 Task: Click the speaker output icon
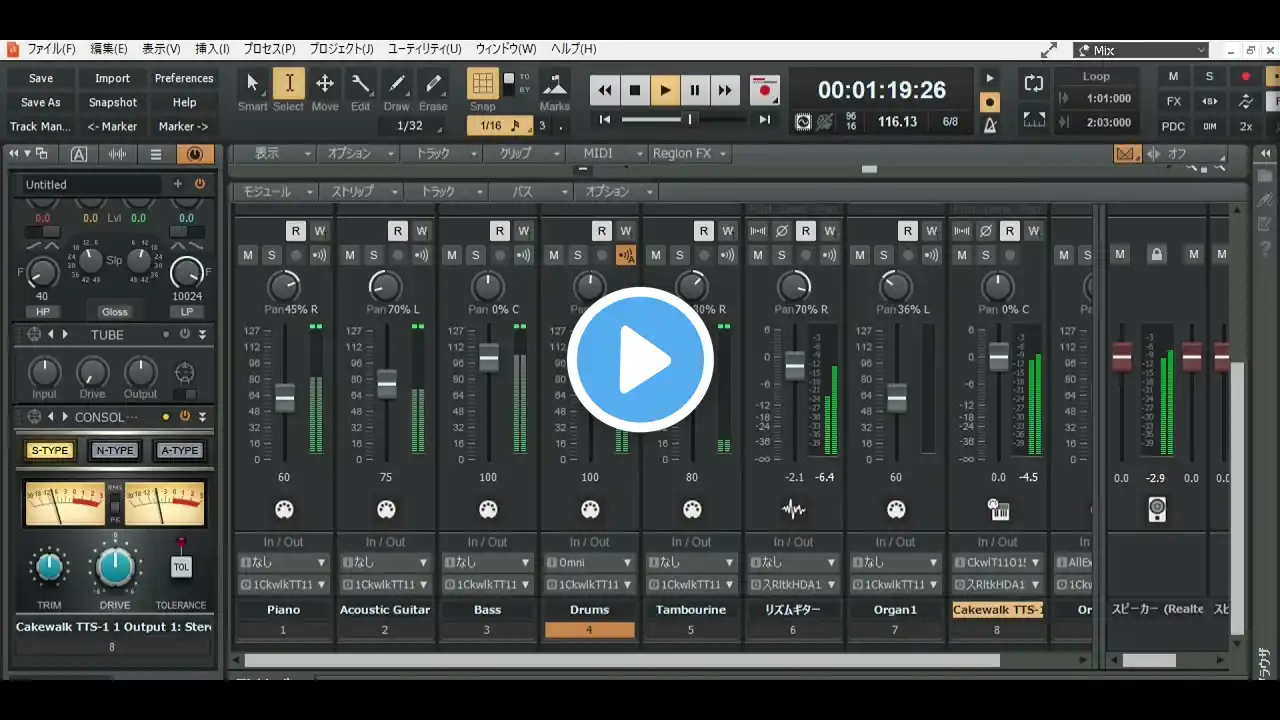pyautogui.click(x=1157, y=510)
